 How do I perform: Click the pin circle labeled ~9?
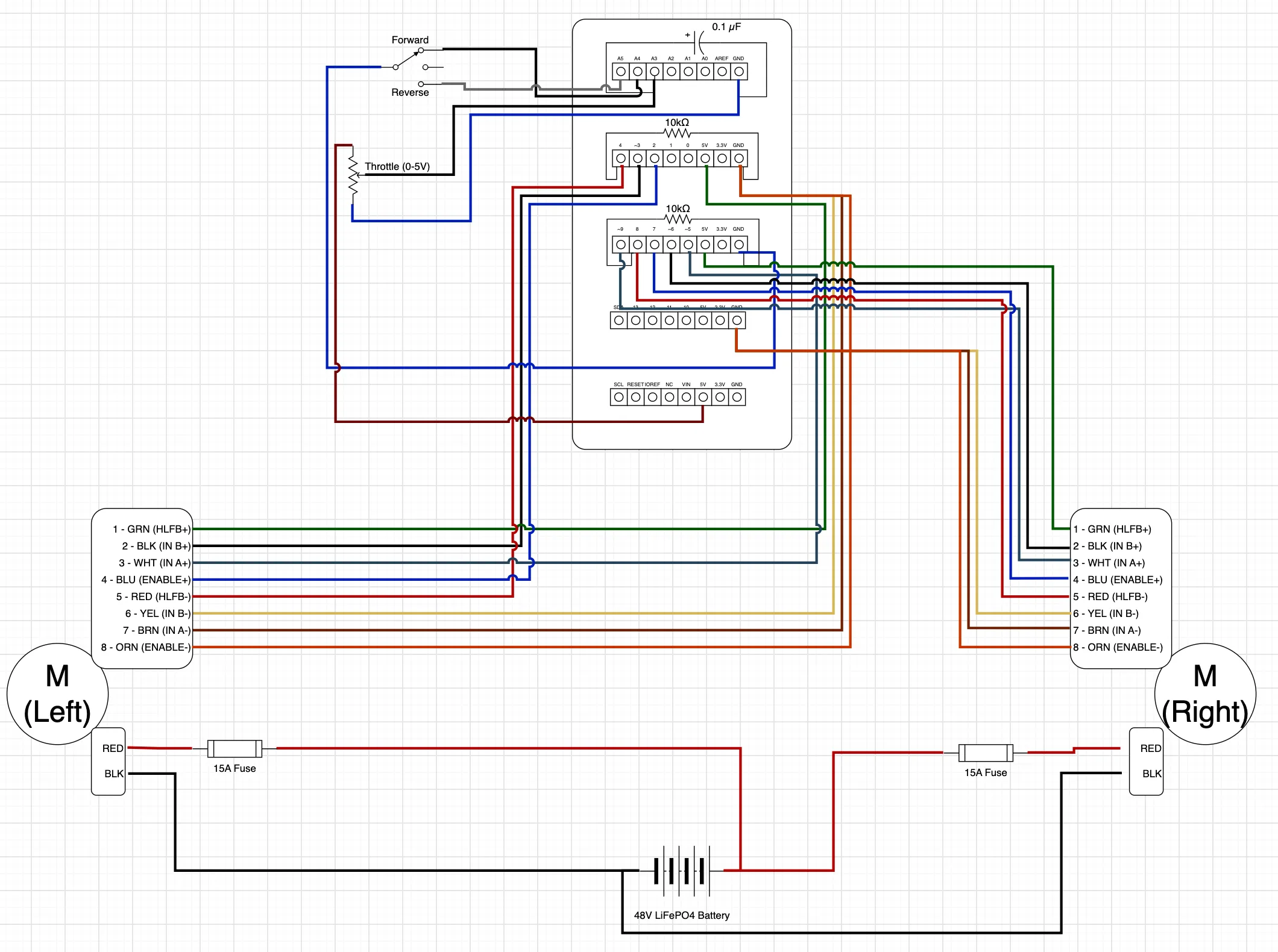click(x=620, y=245)
